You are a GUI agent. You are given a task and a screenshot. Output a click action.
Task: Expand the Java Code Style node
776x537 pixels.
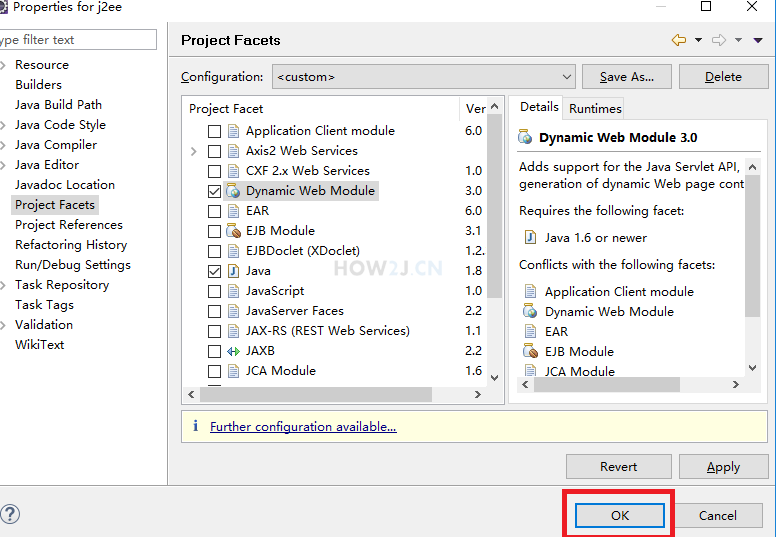[x=3, y=125]
